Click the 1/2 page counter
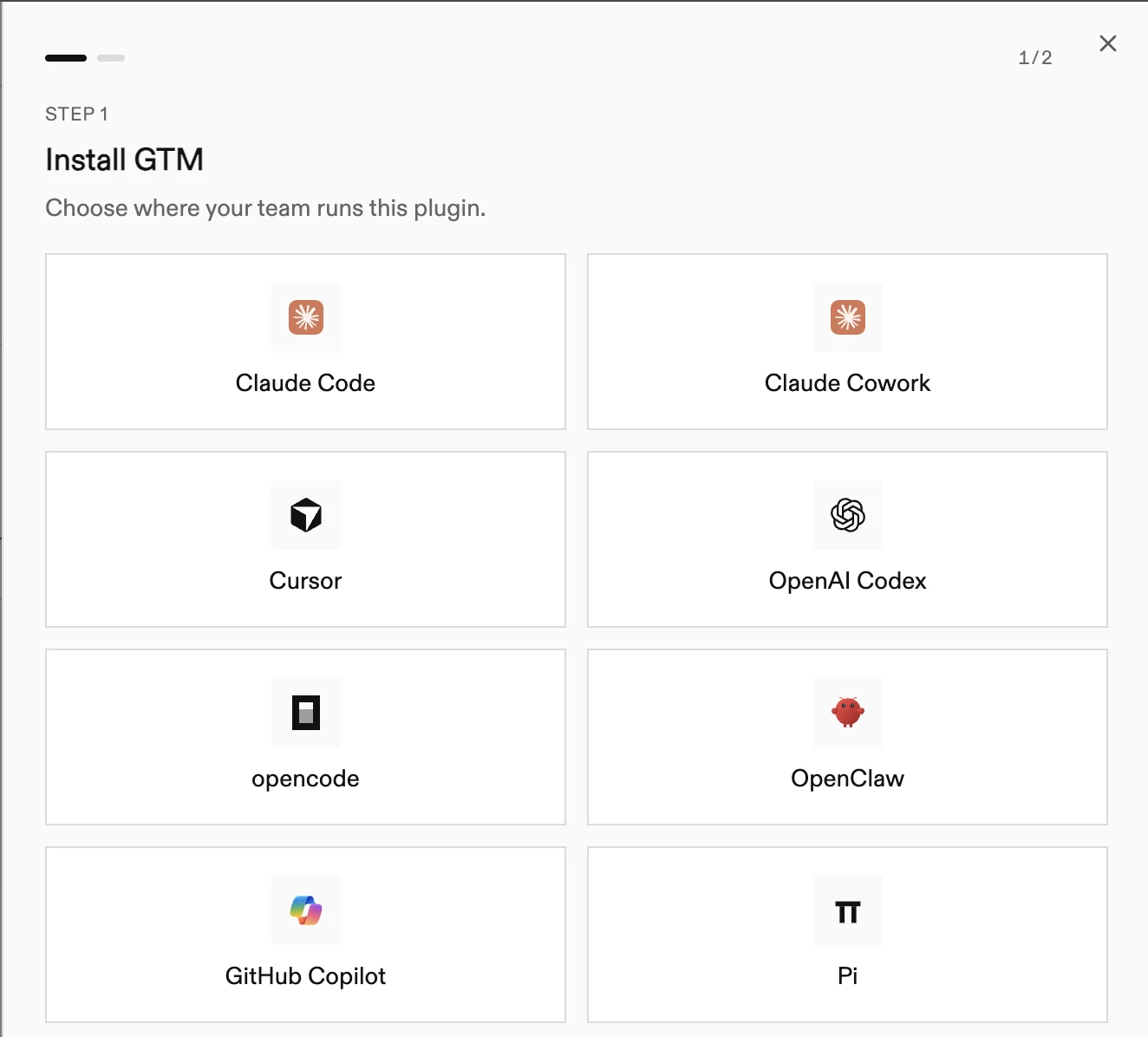1148x1037 pixels. click(x=1035, y=58)
